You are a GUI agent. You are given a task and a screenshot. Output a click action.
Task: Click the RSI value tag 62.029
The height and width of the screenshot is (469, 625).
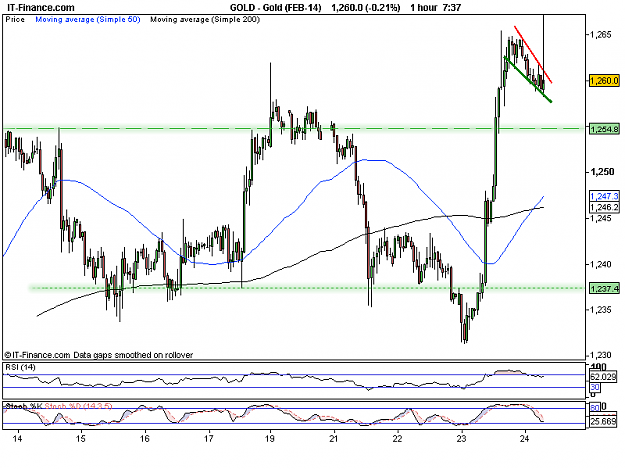click(603, 377)
